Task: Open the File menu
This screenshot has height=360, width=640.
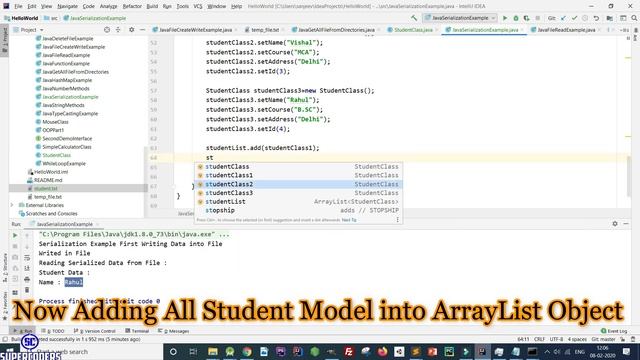Action: click(x=18, y=6)
